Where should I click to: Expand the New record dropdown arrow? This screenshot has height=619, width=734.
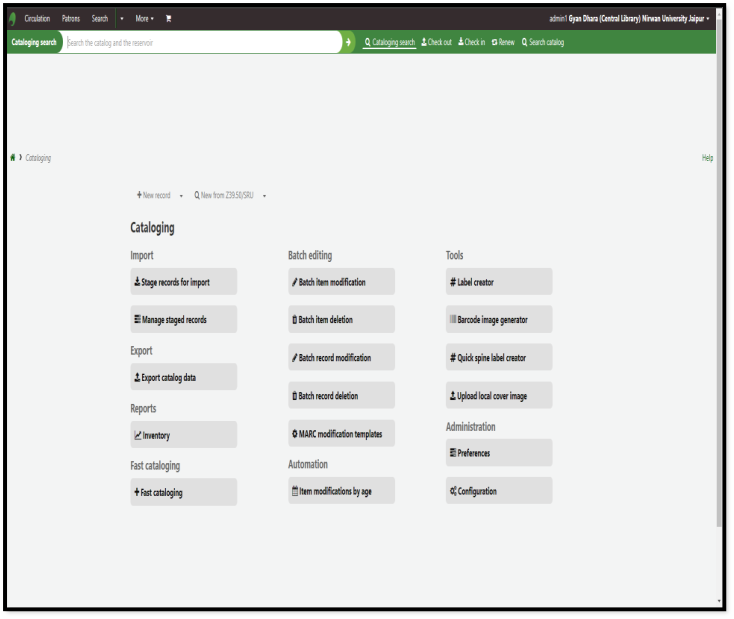coord(181,196)
